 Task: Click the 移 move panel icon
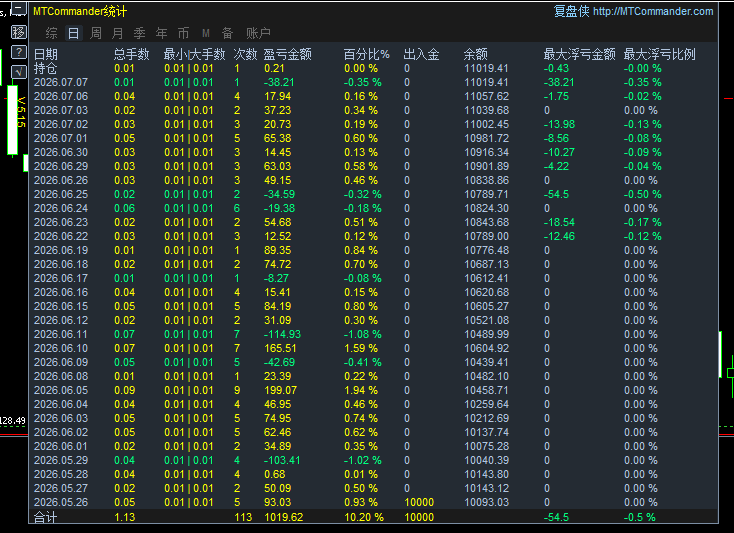(x=19, y=32)
